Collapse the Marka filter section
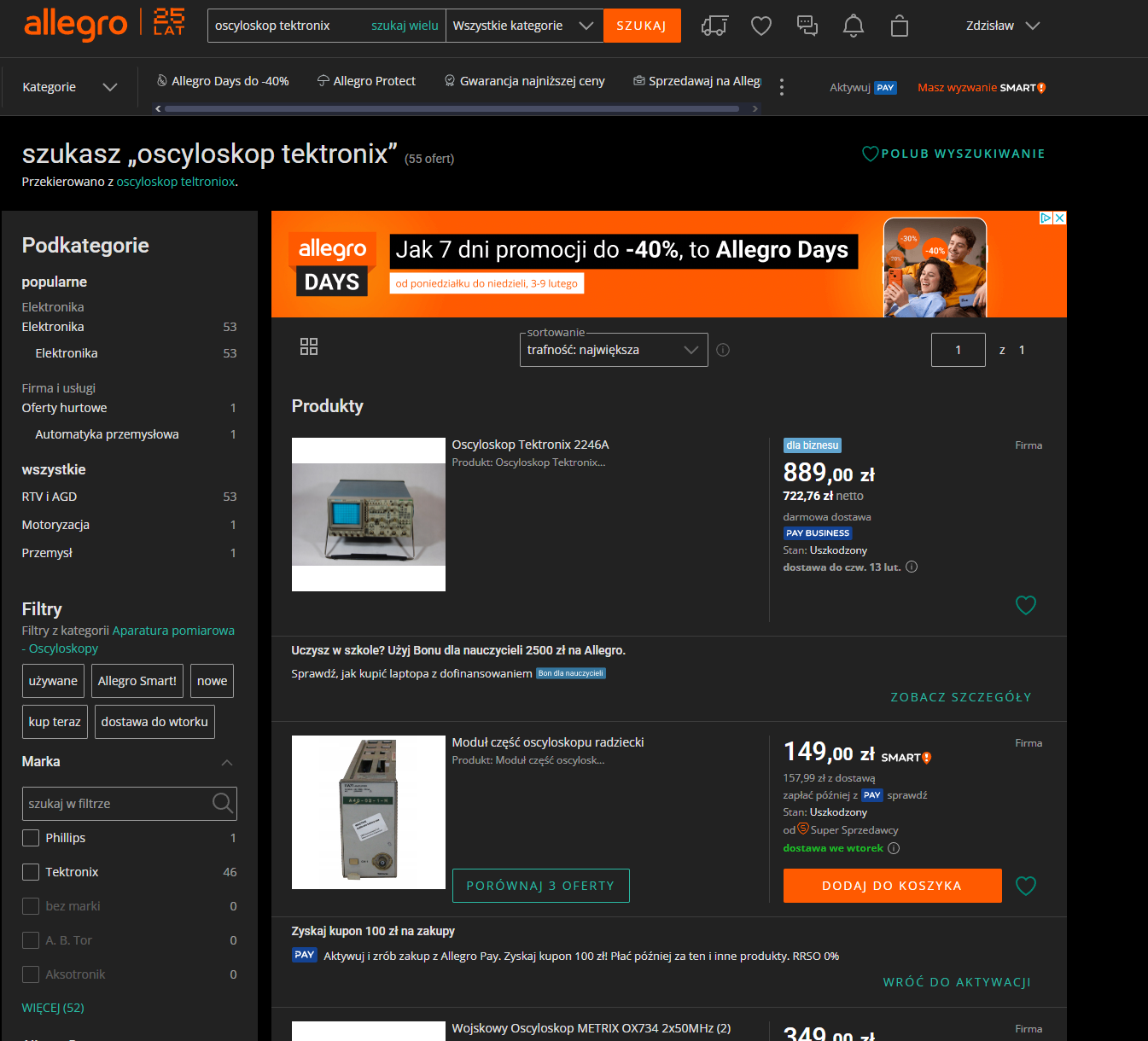Screen dimensions: 1148x1041 227,762
